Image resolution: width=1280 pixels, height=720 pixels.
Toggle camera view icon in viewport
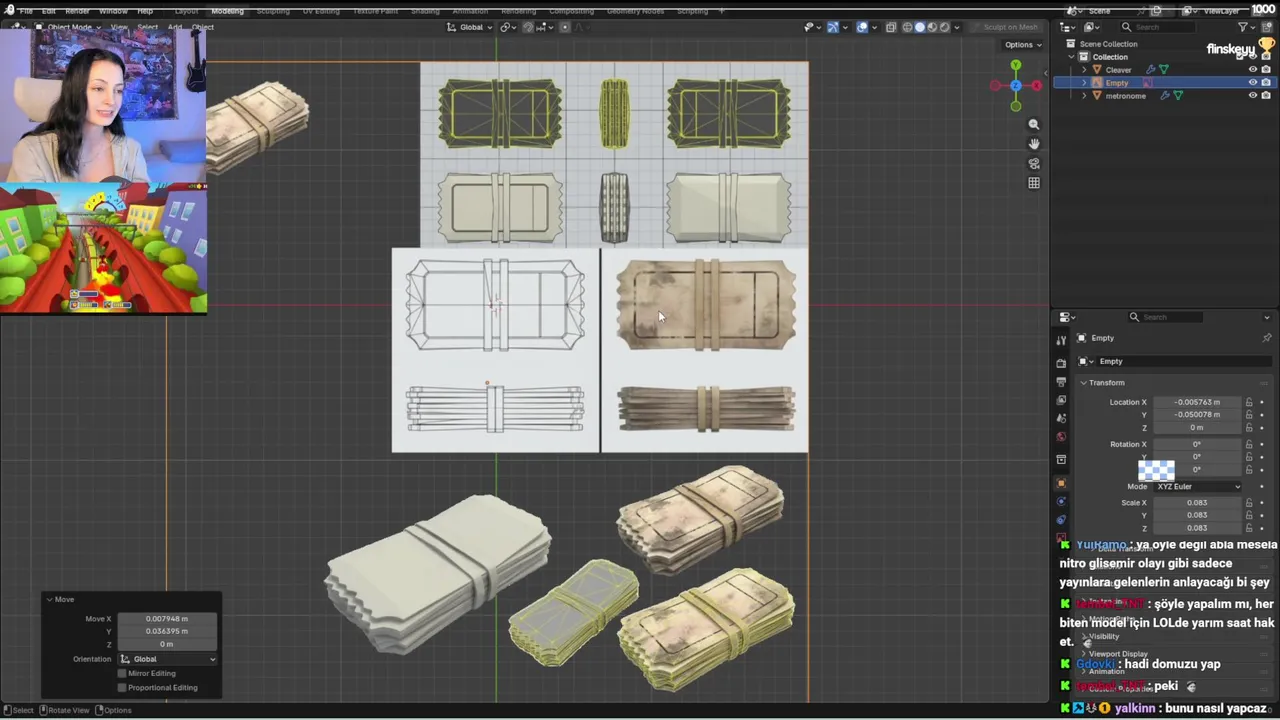click(x=1034, y=164)
